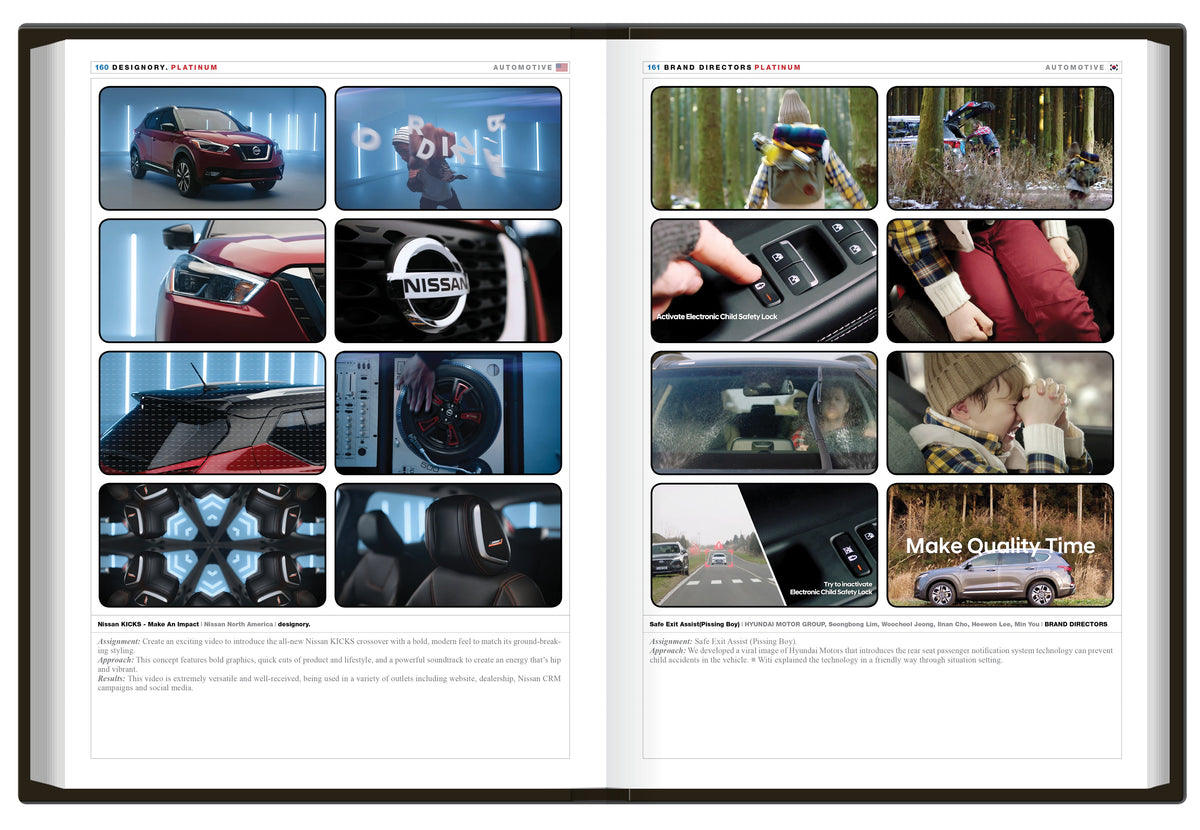Open the rear roof spoiler thumbnail
1200x830 pixels.
[x=212, y=413]
